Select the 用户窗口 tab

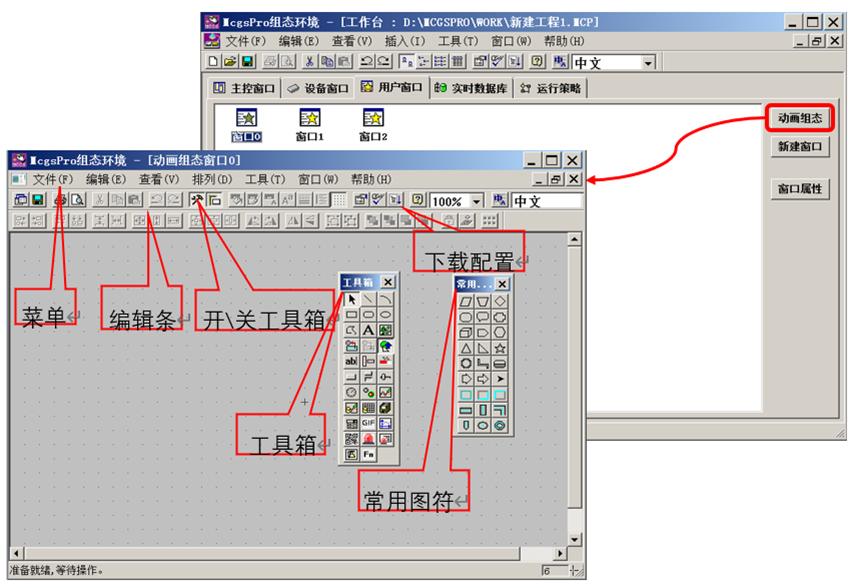(x=392, y=87)
